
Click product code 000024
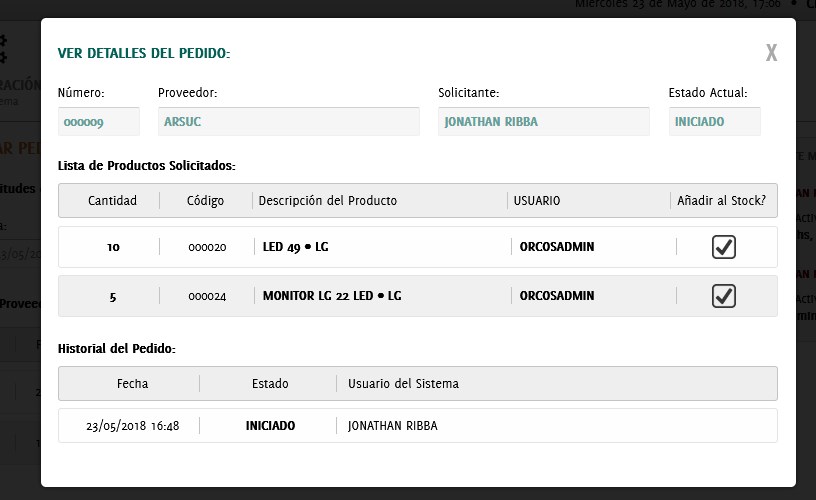pos(207,296)
